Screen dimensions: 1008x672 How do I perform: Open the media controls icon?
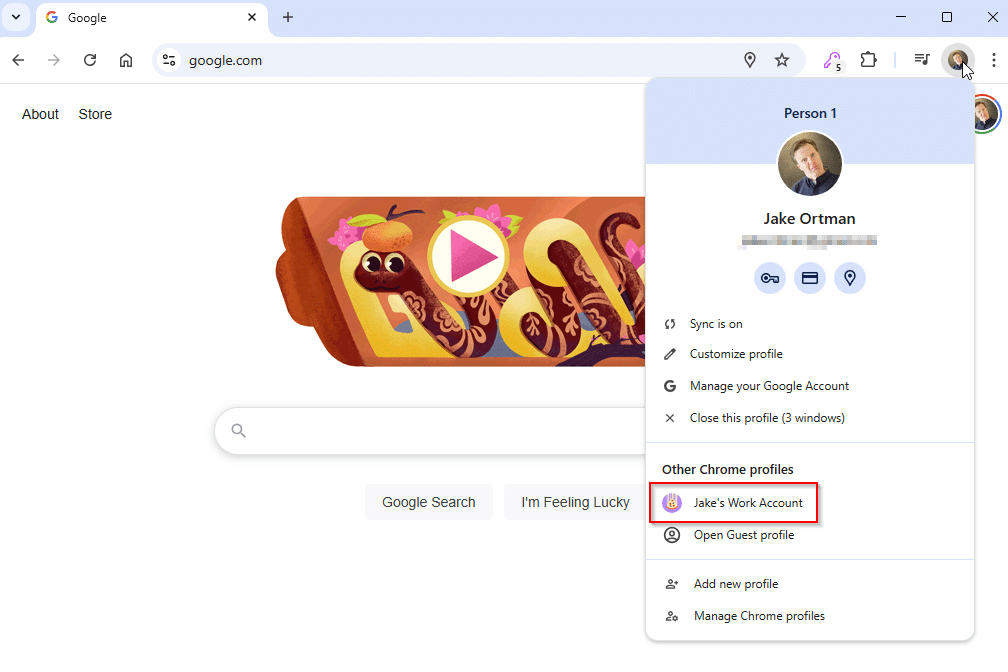[922, 60]
